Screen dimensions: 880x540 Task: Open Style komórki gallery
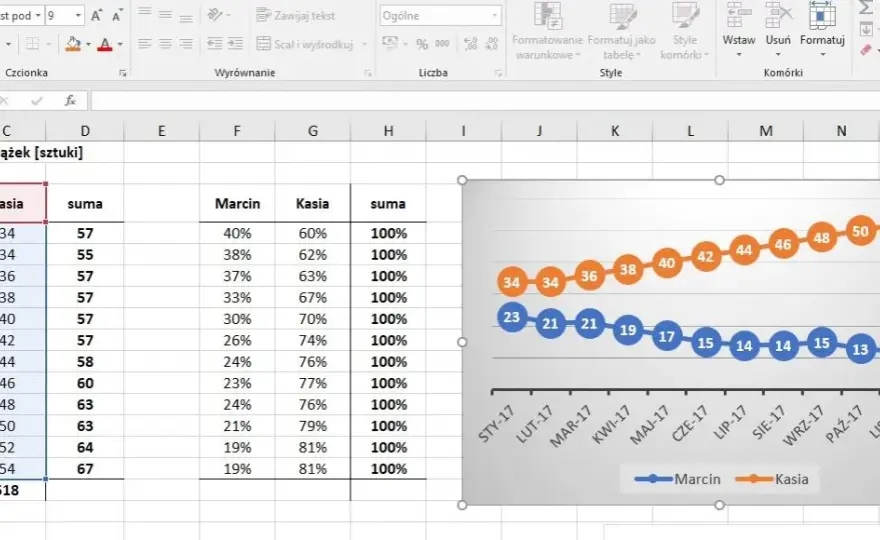pyautogui.click(x=685, y=31)
